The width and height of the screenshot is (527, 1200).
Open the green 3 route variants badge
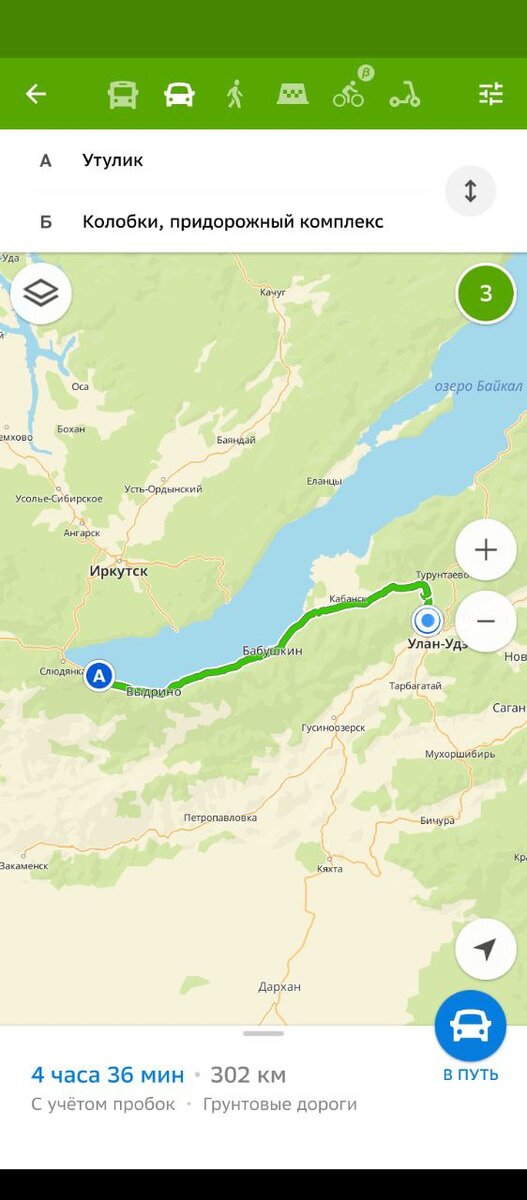pyautogui.click(x=486, y=294)
